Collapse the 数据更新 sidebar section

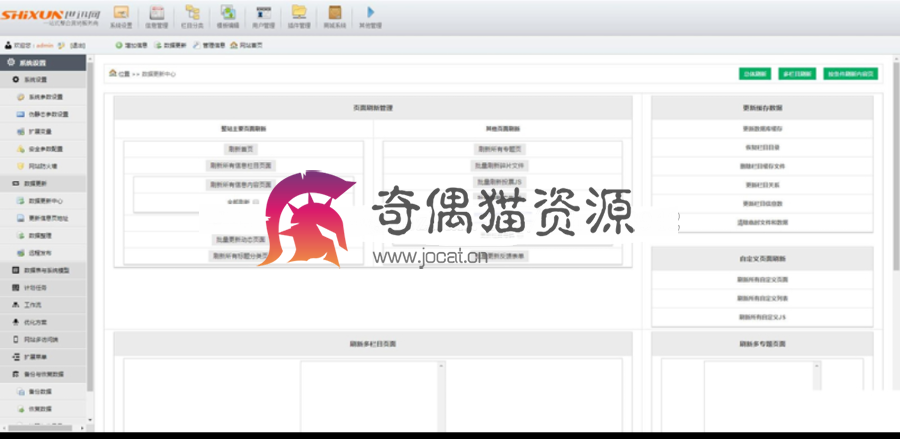[43, 184]
